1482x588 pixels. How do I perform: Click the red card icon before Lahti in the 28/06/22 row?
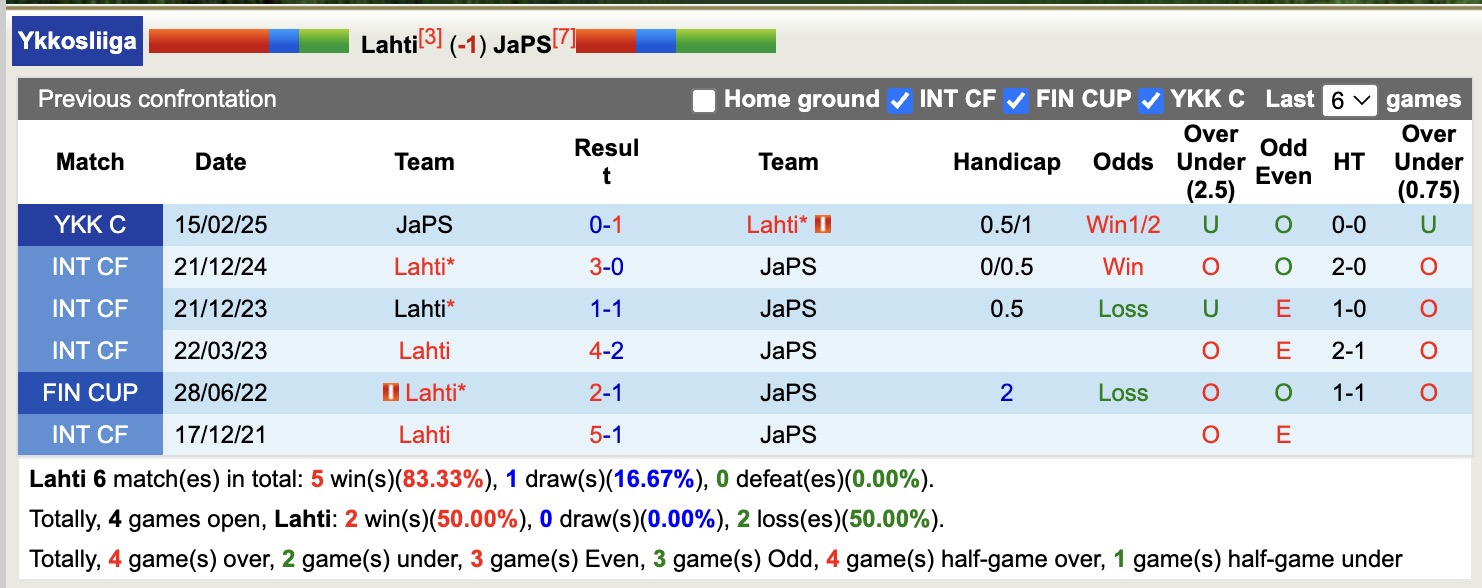click(x=390, y=393)
